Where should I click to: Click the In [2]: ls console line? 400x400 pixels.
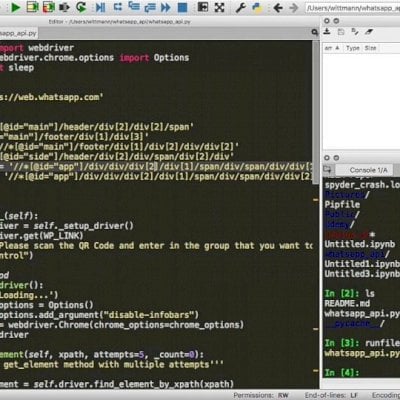pos(350,294)
